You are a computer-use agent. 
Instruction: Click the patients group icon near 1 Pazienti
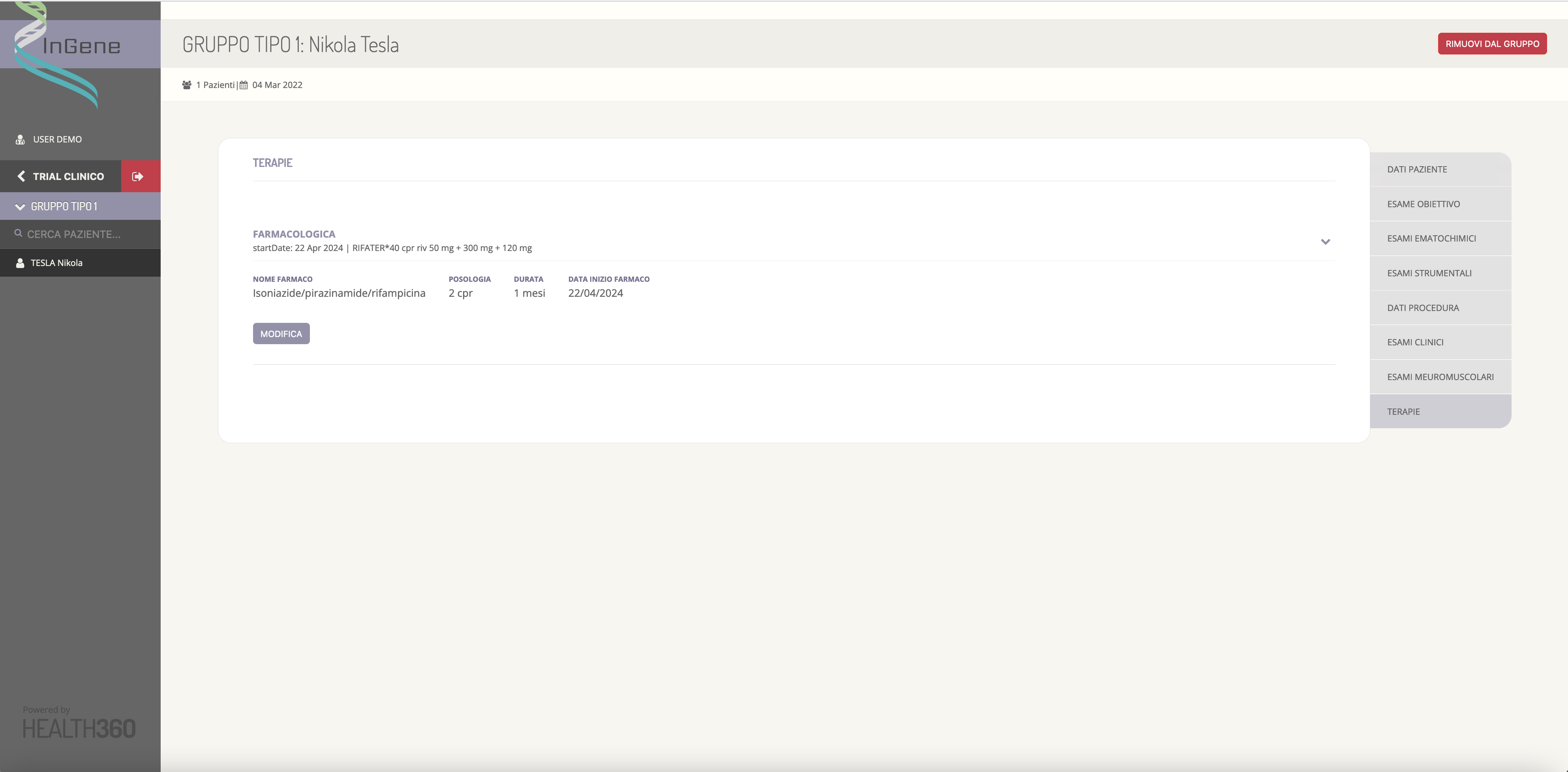(186, 84)
